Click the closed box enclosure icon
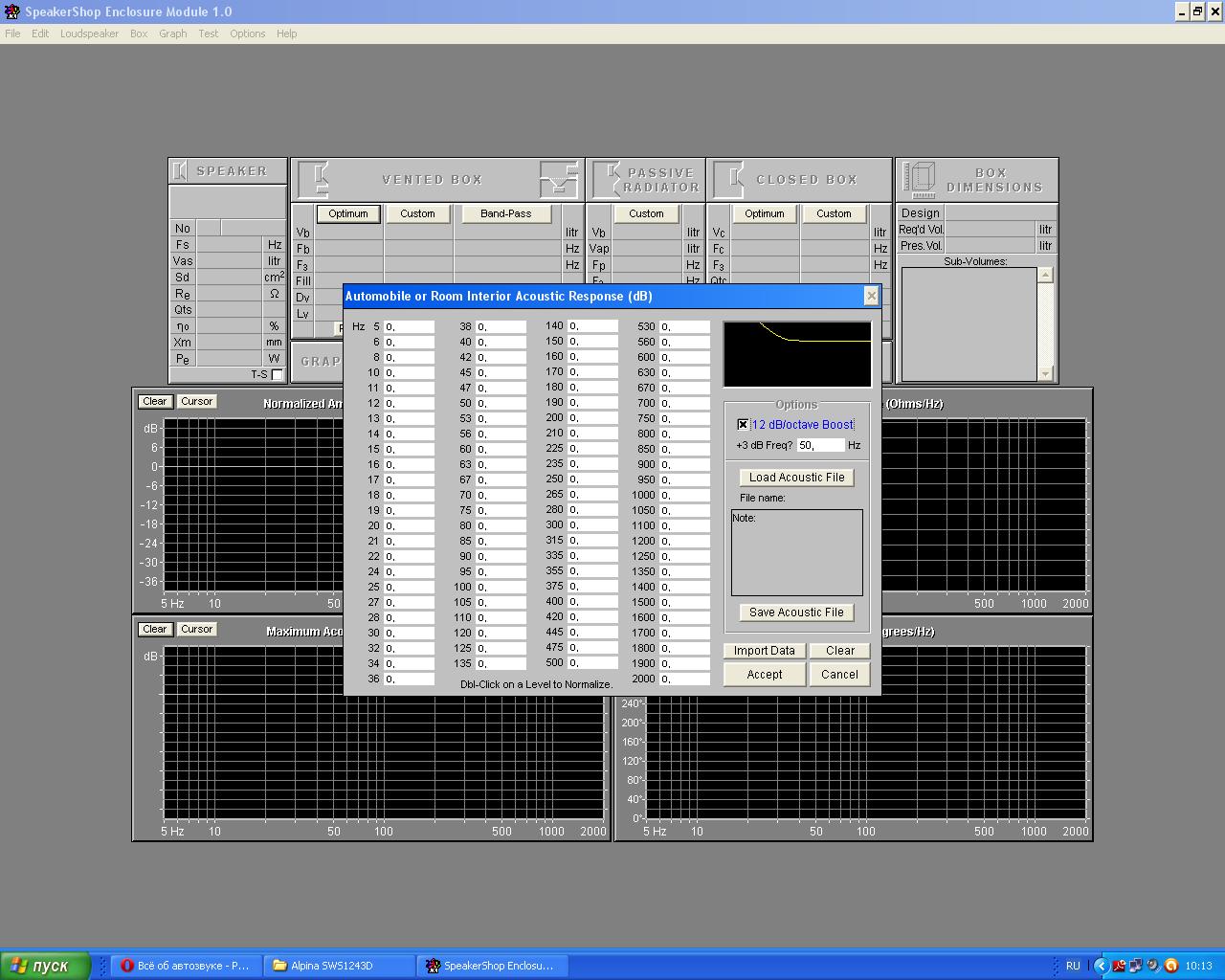1225x980 pixels. pyautogui.click(x=729, y=179)
